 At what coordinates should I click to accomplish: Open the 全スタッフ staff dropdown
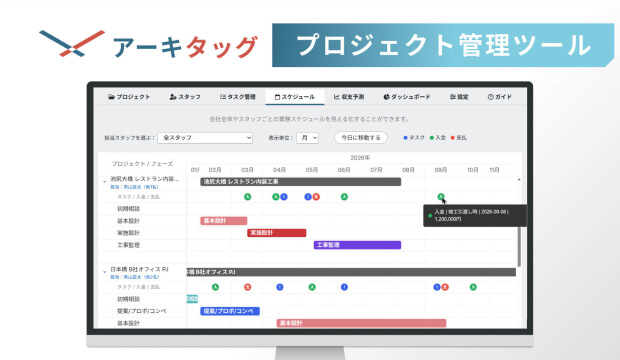pos(205,138)
